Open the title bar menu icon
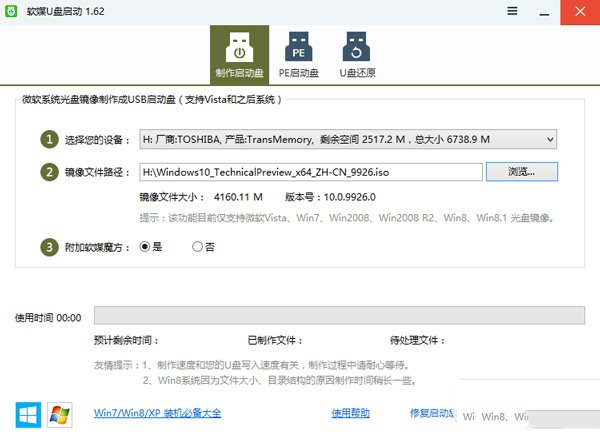Image resolution: width=600 pixels, height=434 pixels. [513, 11]
